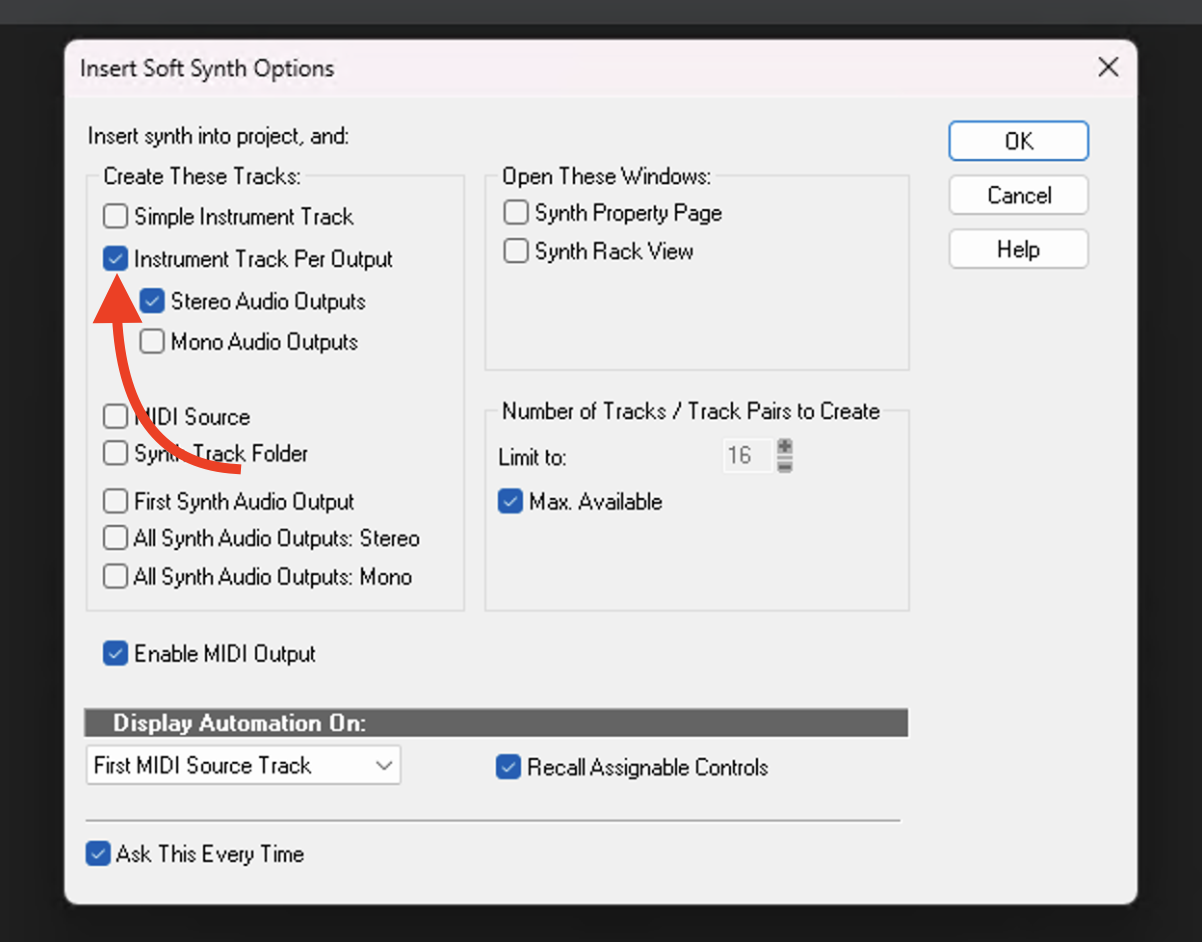Toggle Recall Assignable Controls off

509,768
